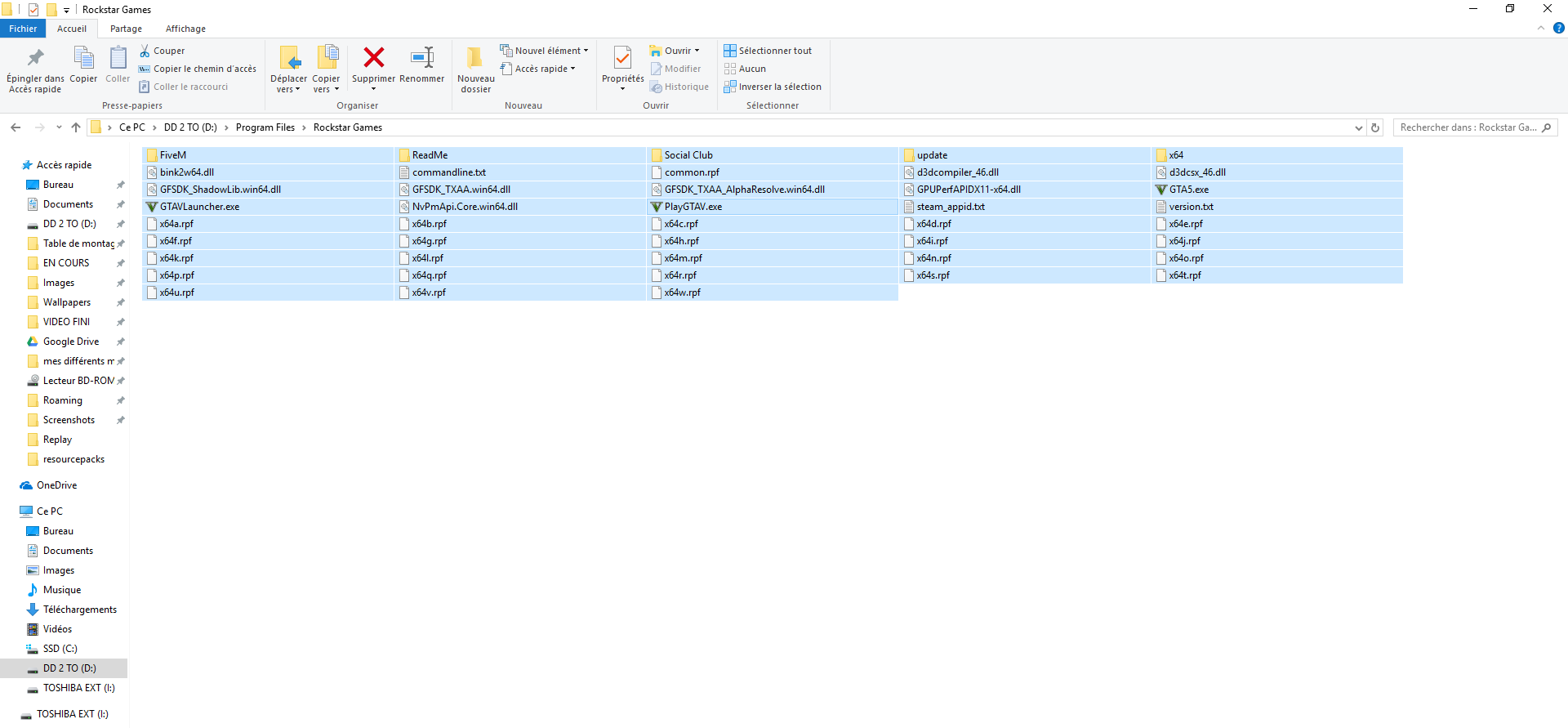Click the red Supprimer delete icon
The height and width of the screenshot is (728, 1568).
[374, 57]
